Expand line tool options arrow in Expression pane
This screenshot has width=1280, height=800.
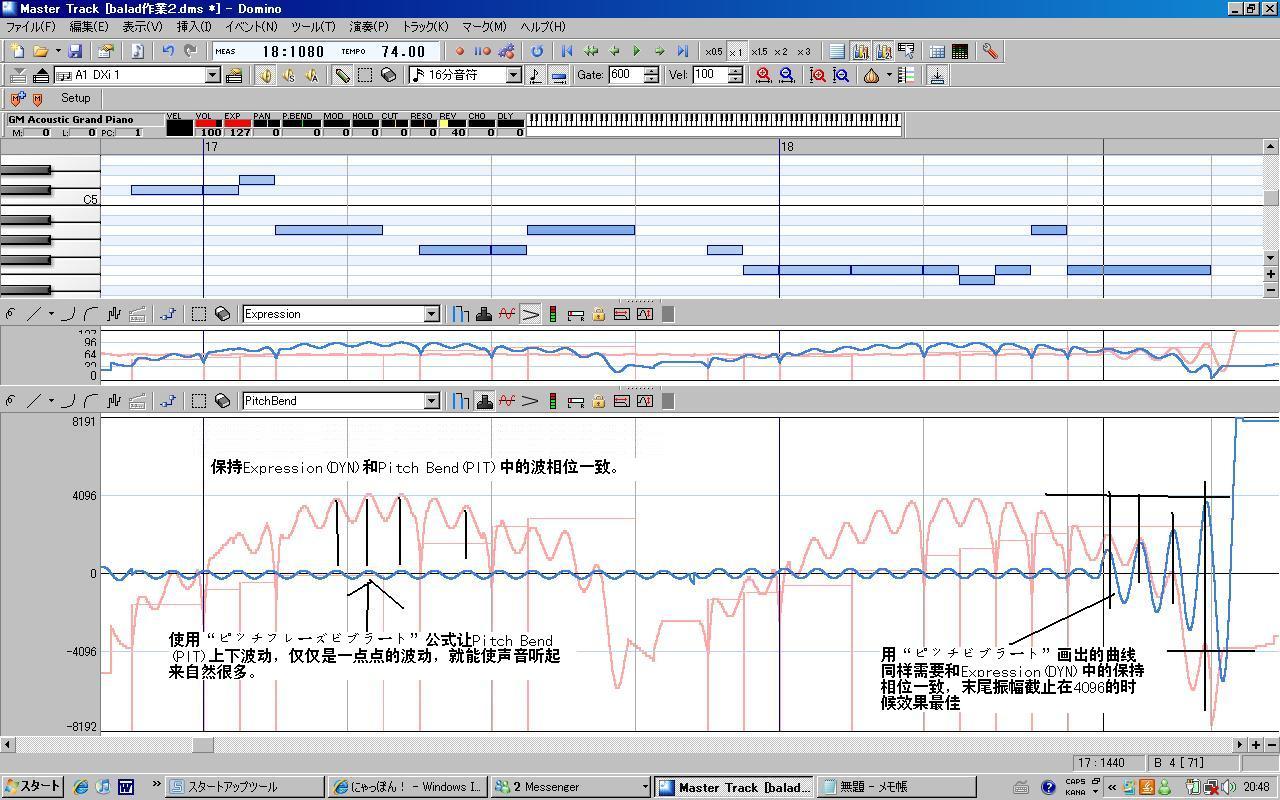click(x=51, y=314)
